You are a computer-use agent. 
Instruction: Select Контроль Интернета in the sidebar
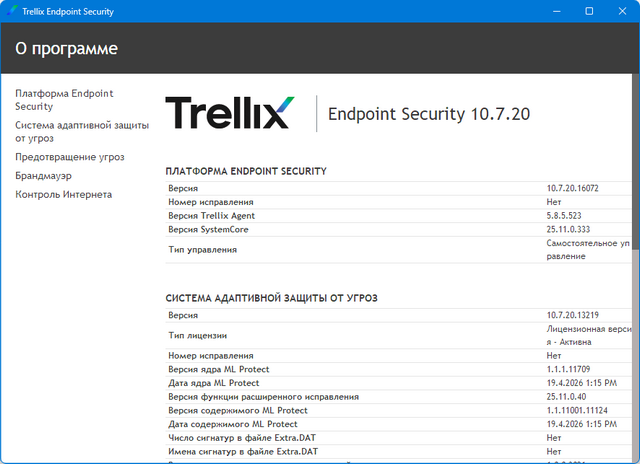click(x=63, y=194)
